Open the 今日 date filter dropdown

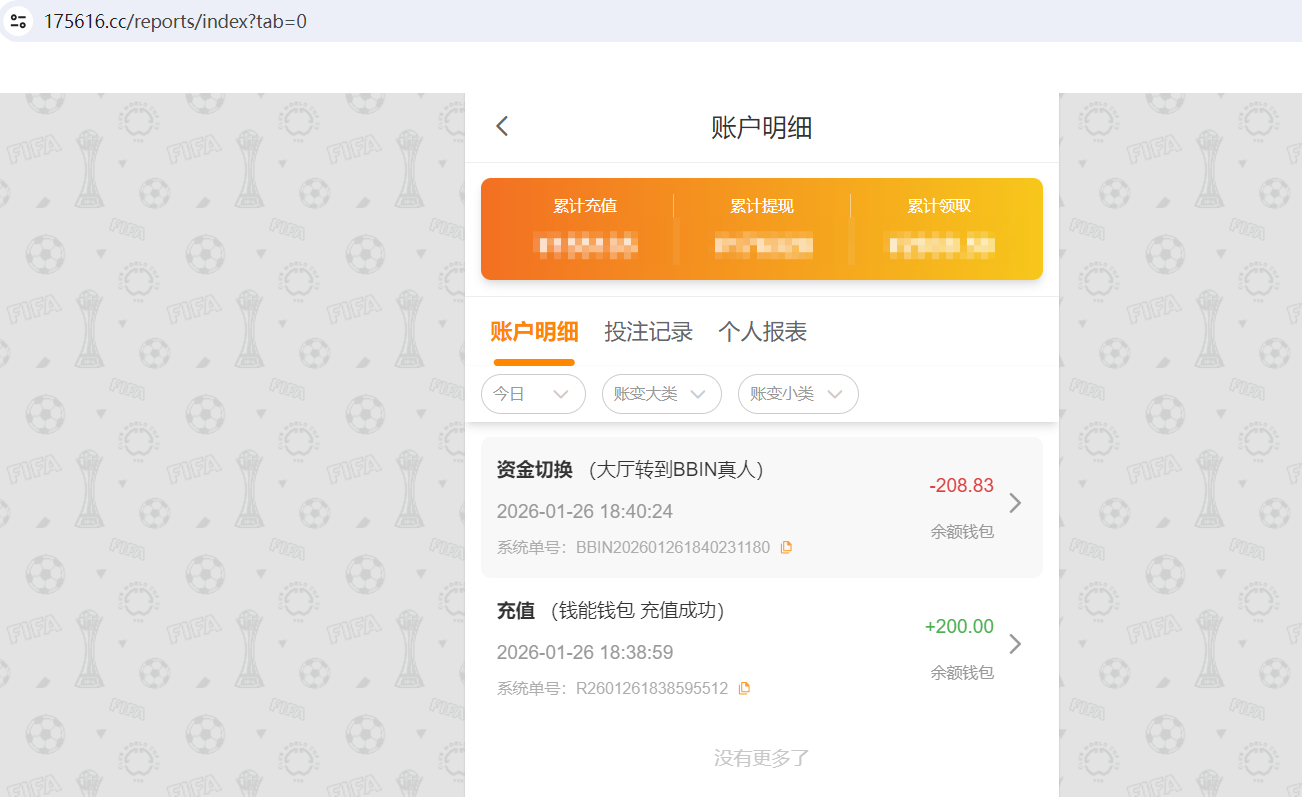click(533, 394)
